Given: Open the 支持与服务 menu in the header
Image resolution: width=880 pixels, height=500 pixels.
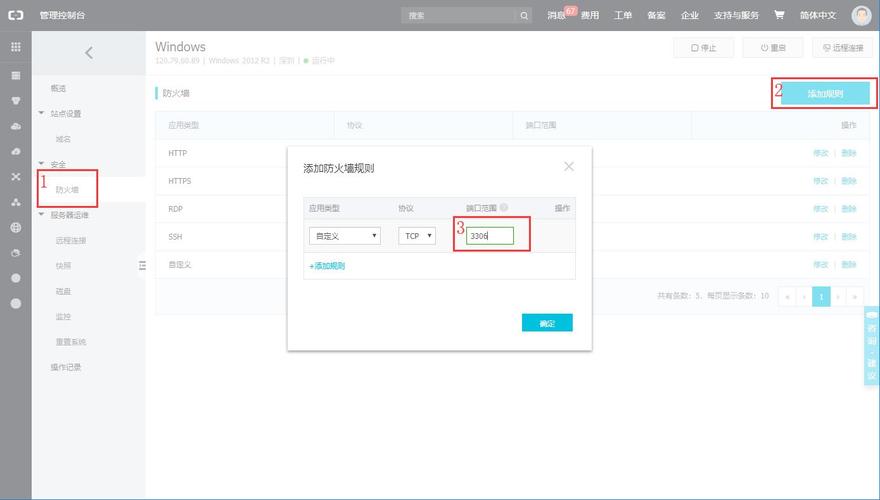Looking at the screenshot, I should (736, 15).
